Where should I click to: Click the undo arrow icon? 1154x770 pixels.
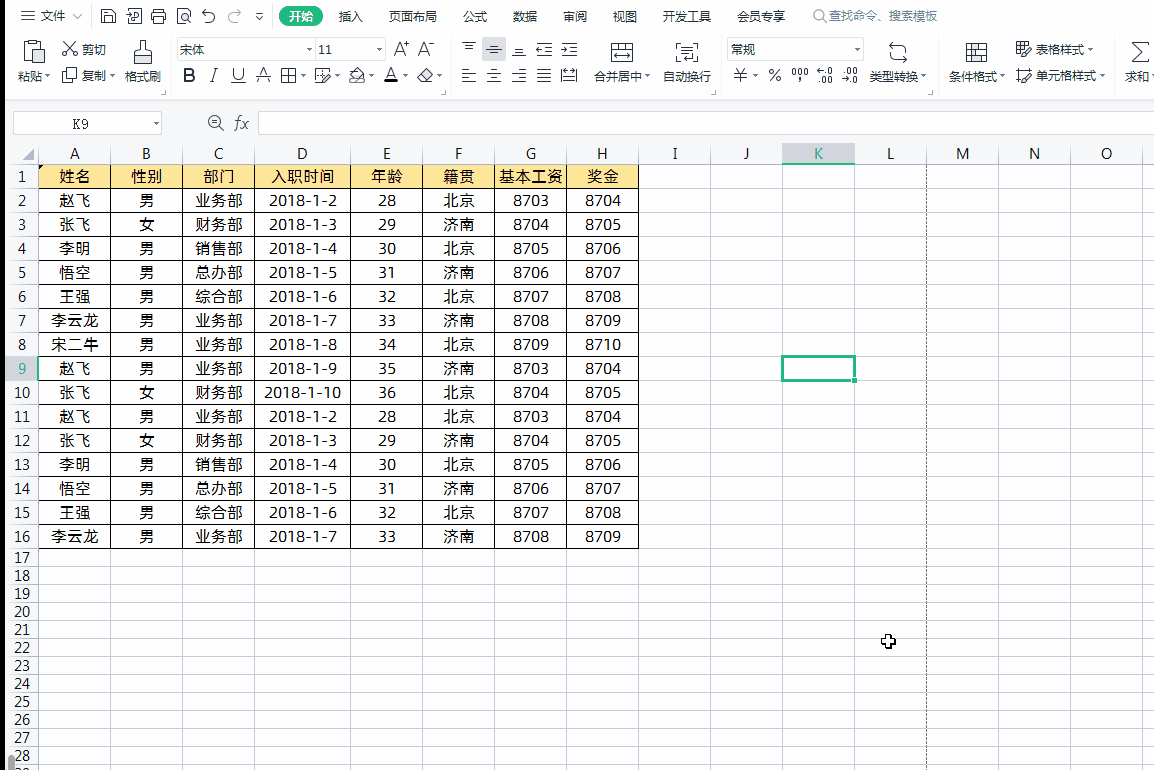point(208,15)
